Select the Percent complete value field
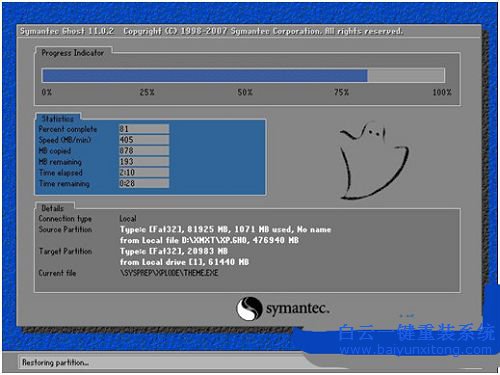This screenshot has width=500, height=375. coord(144,129)
